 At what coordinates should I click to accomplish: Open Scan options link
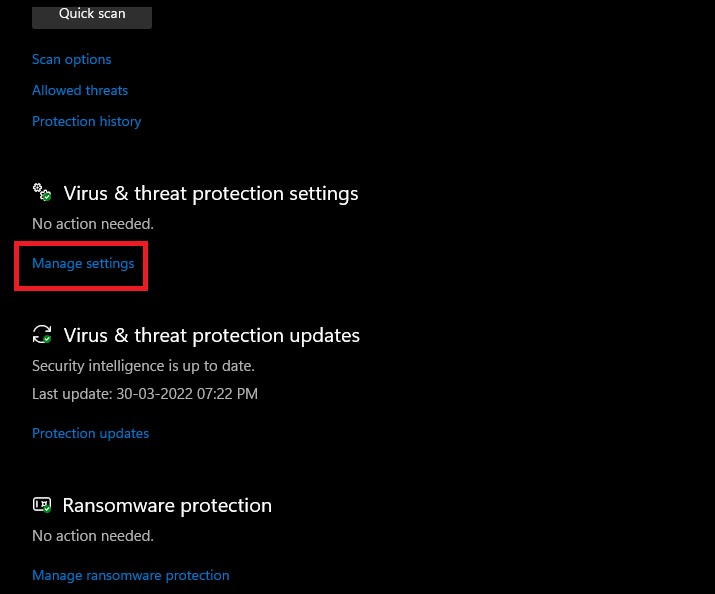[x=72, y=59]
